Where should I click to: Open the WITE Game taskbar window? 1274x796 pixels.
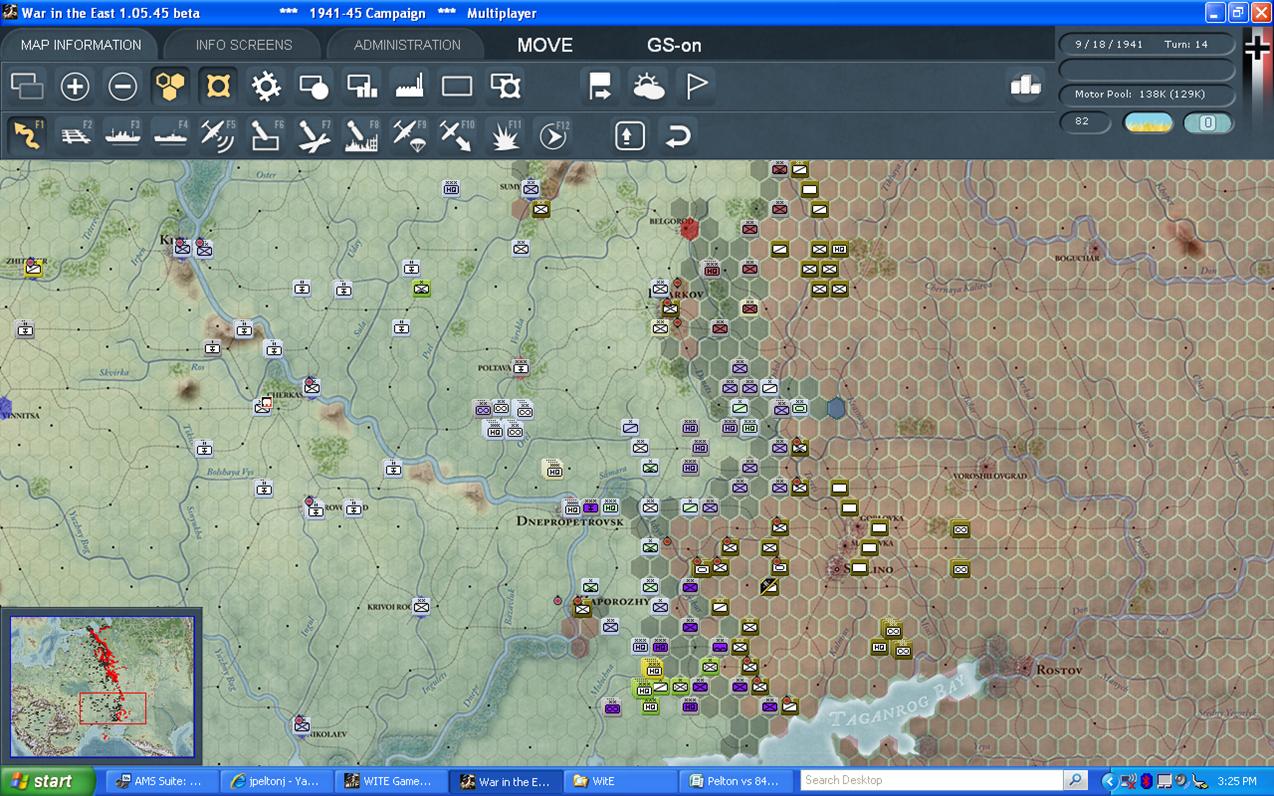tap(392, 781)
